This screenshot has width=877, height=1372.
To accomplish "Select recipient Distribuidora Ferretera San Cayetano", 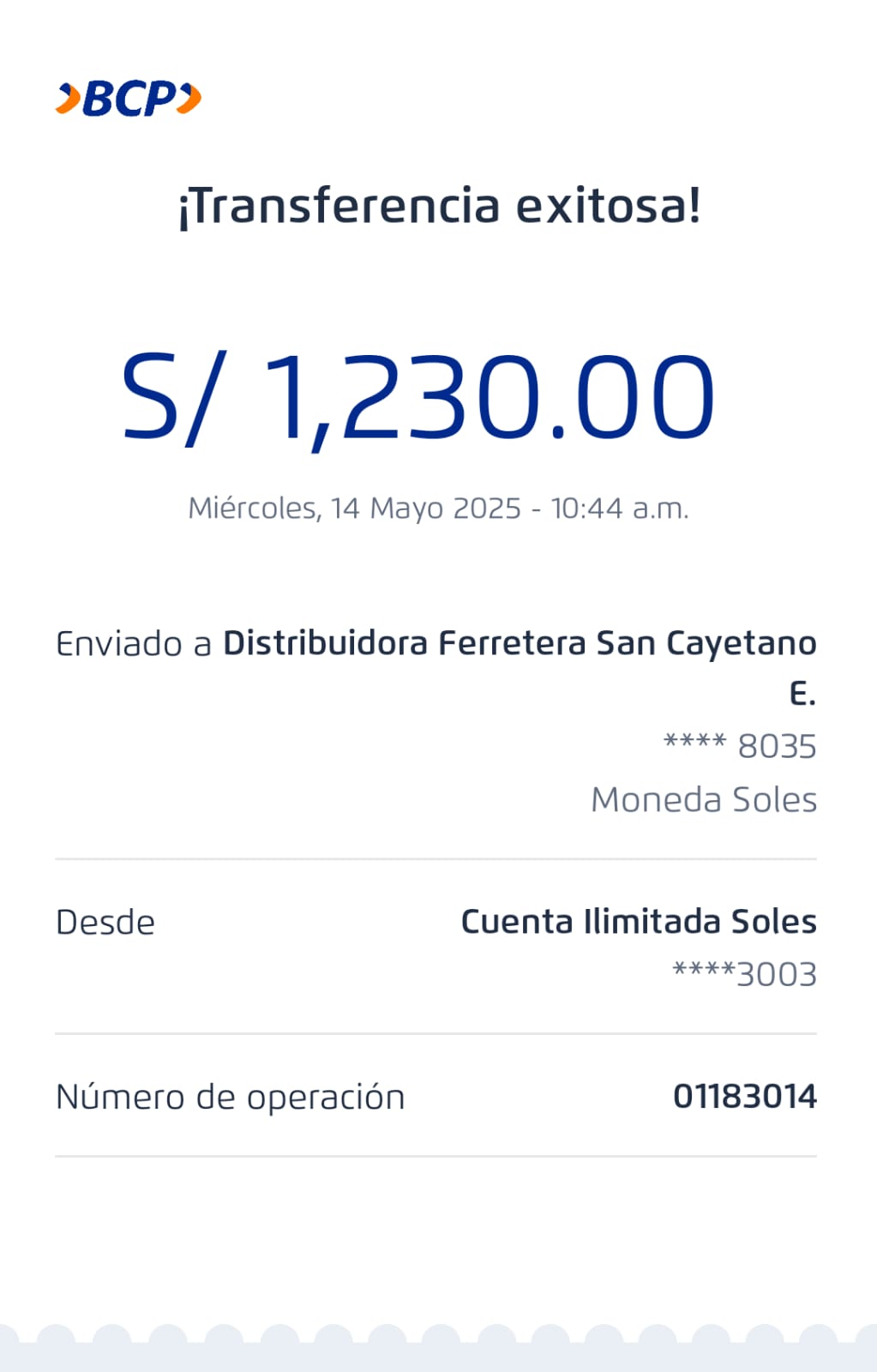I will [x=520, y=643].
